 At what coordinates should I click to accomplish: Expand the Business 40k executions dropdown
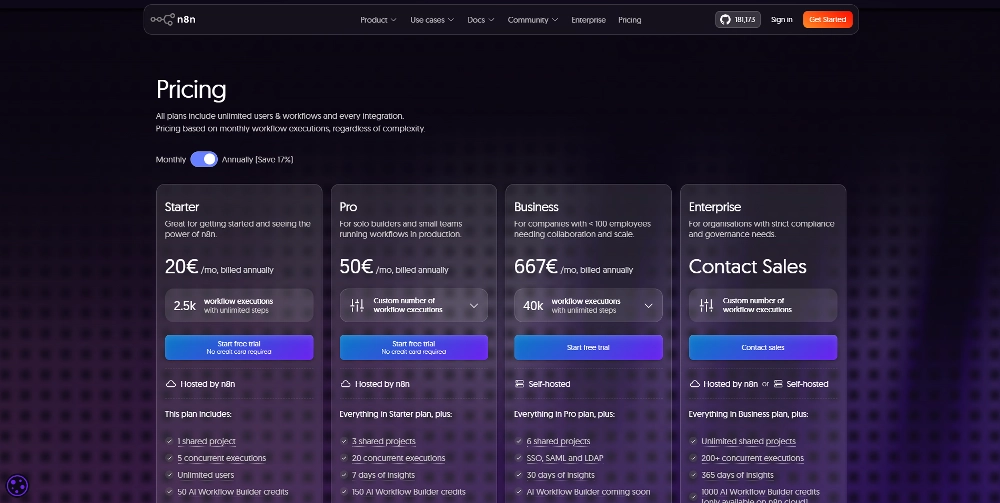point(648,305)
